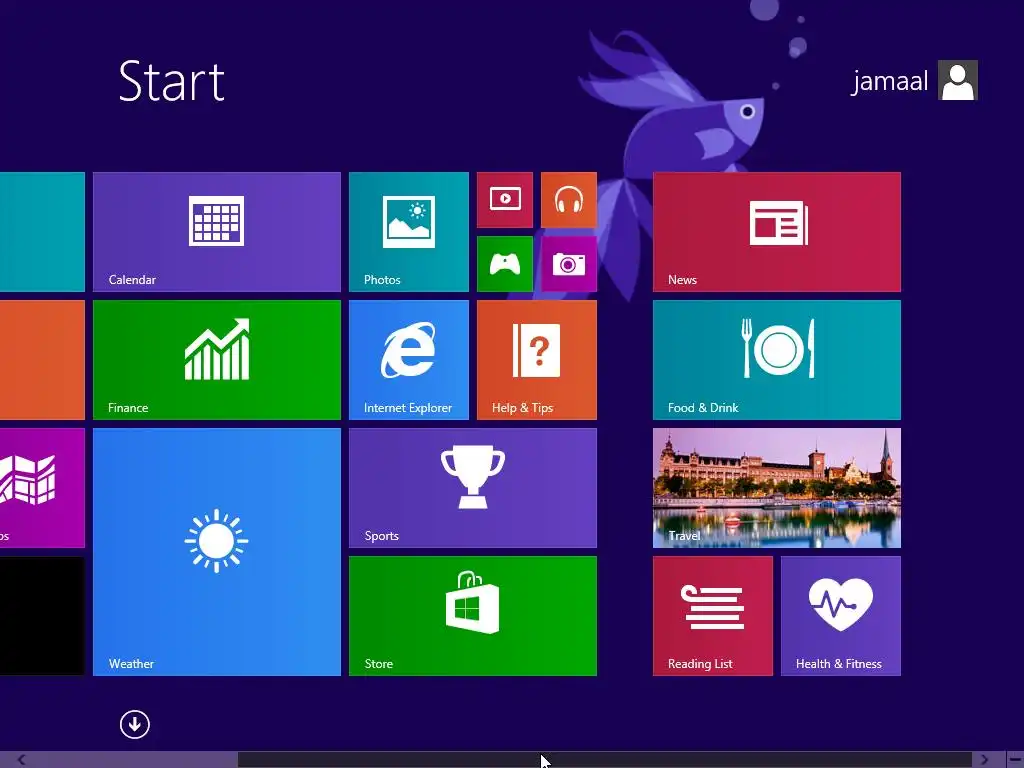Open the Travel photo tile
The image size is (1024, 768).
776,488
